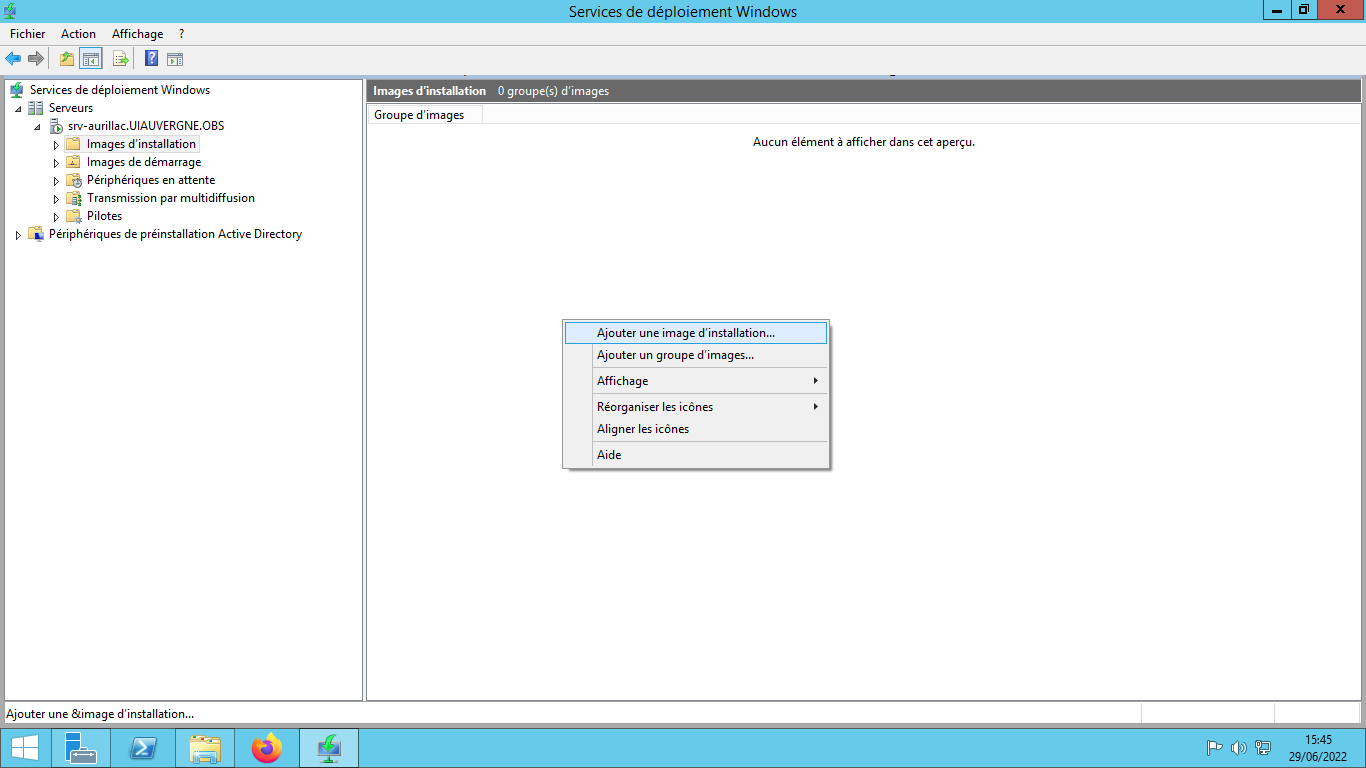Collapse the srv-aurillac.UIAUVERGNE.OBS node
The width and height of the screenshot is (1366, 768).
click(x=37, y=127)
